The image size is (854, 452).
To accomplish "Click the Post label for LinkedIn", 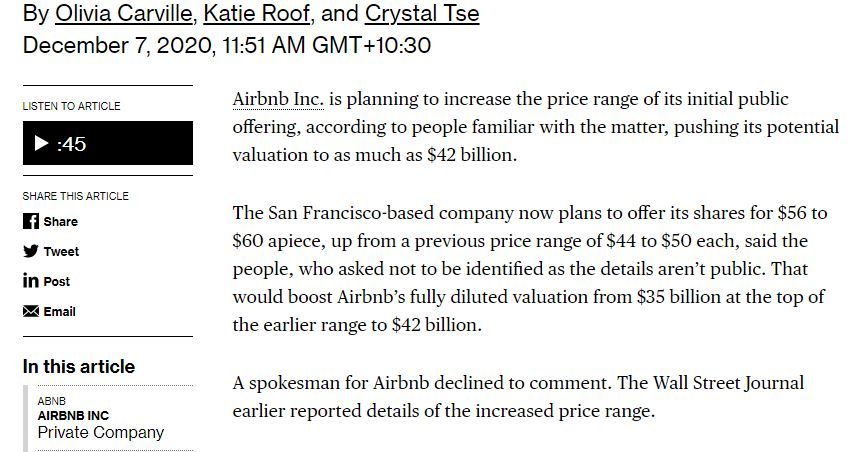I will (57, 281).
